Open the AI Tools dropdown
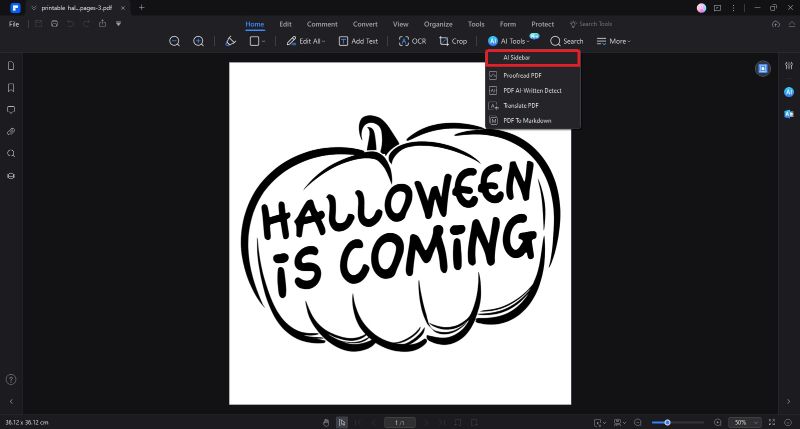Image resolution: width=800 pixels, height=429 pixels. (x=509, y=41)
